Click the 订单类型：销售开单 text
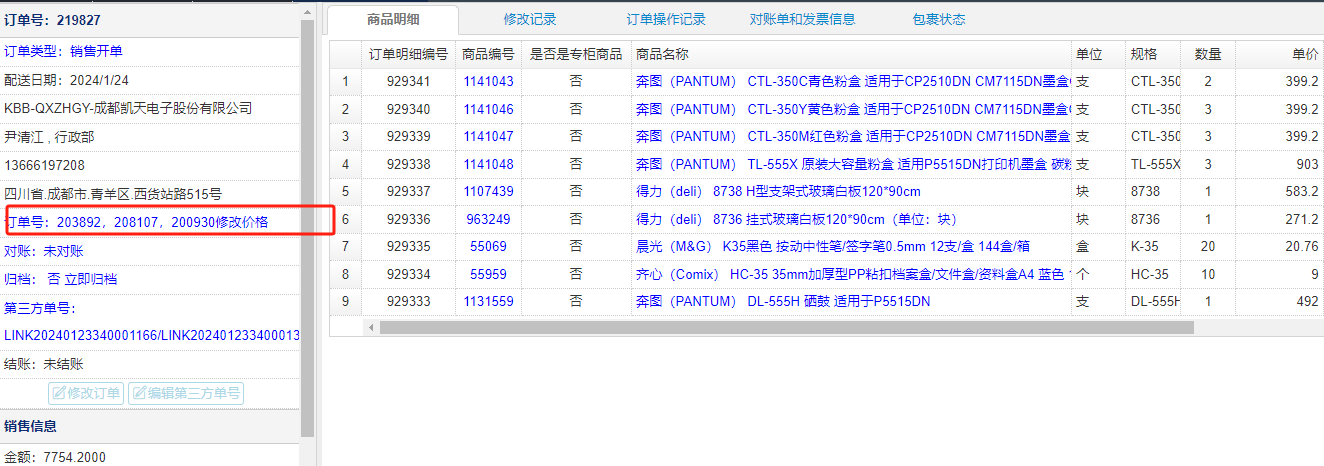This screenshot has width=1324, height=466. (x=64, y=51)
